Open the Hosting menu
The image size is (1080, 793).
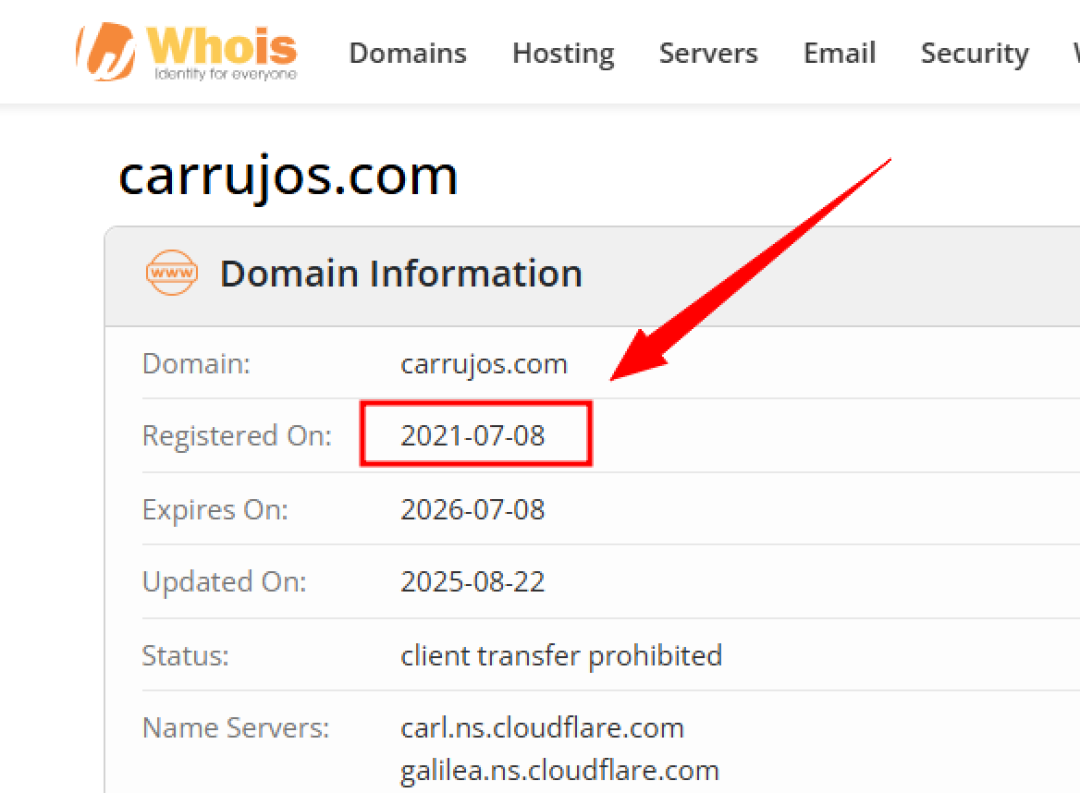pos(563,54)
